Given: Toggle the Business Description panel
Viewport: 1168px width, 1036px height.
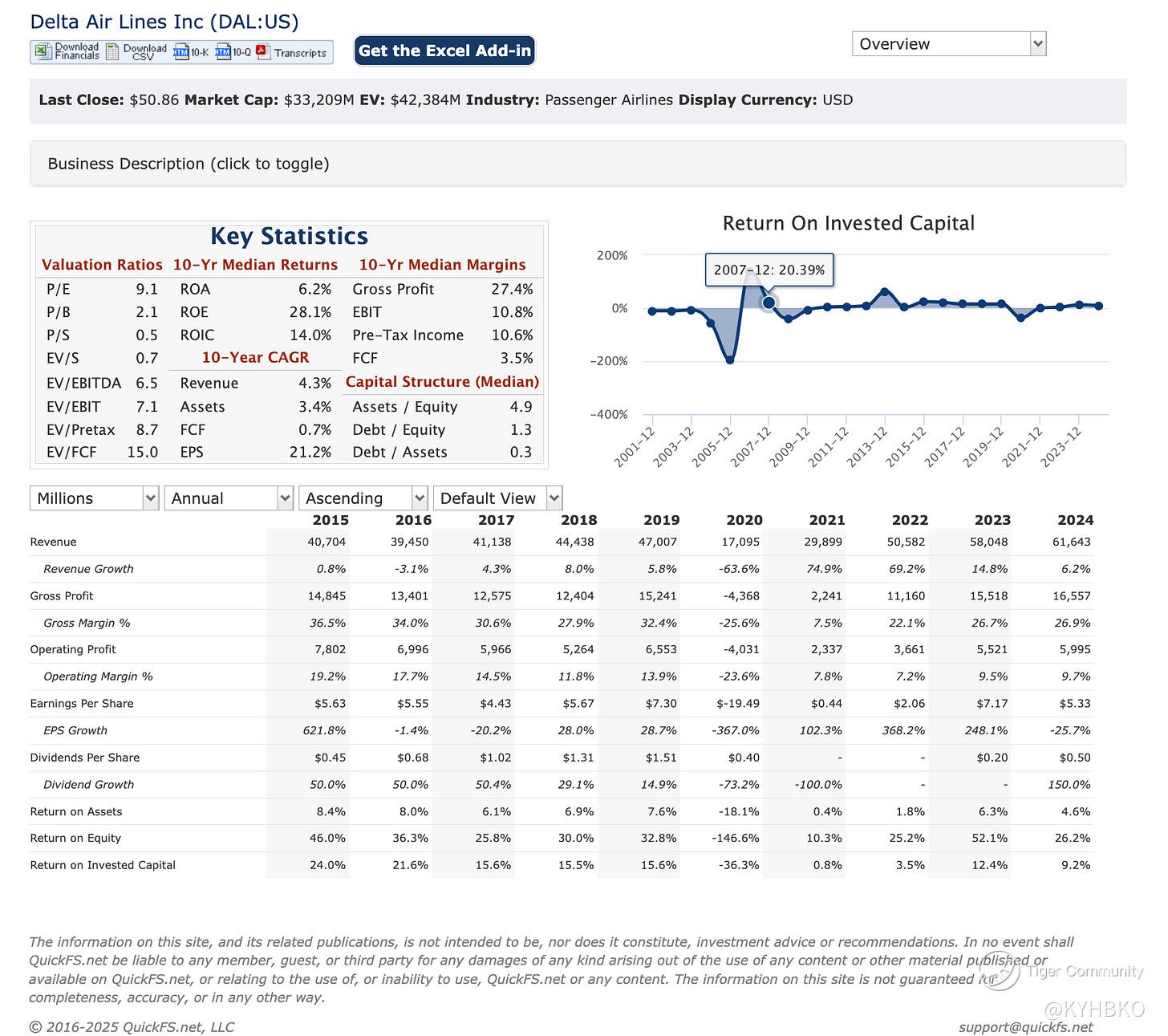Looking at the screenshot, I should (x=578, y=164).
